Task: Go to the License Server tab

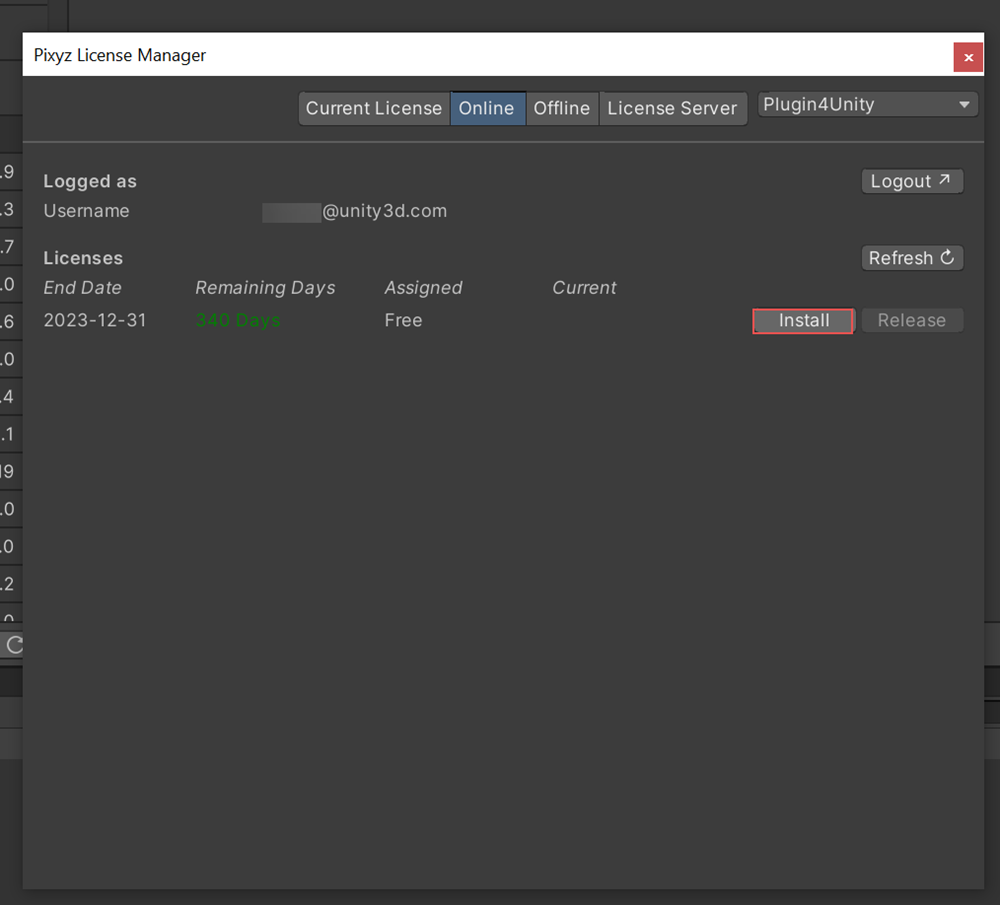Action: point(672,108)
